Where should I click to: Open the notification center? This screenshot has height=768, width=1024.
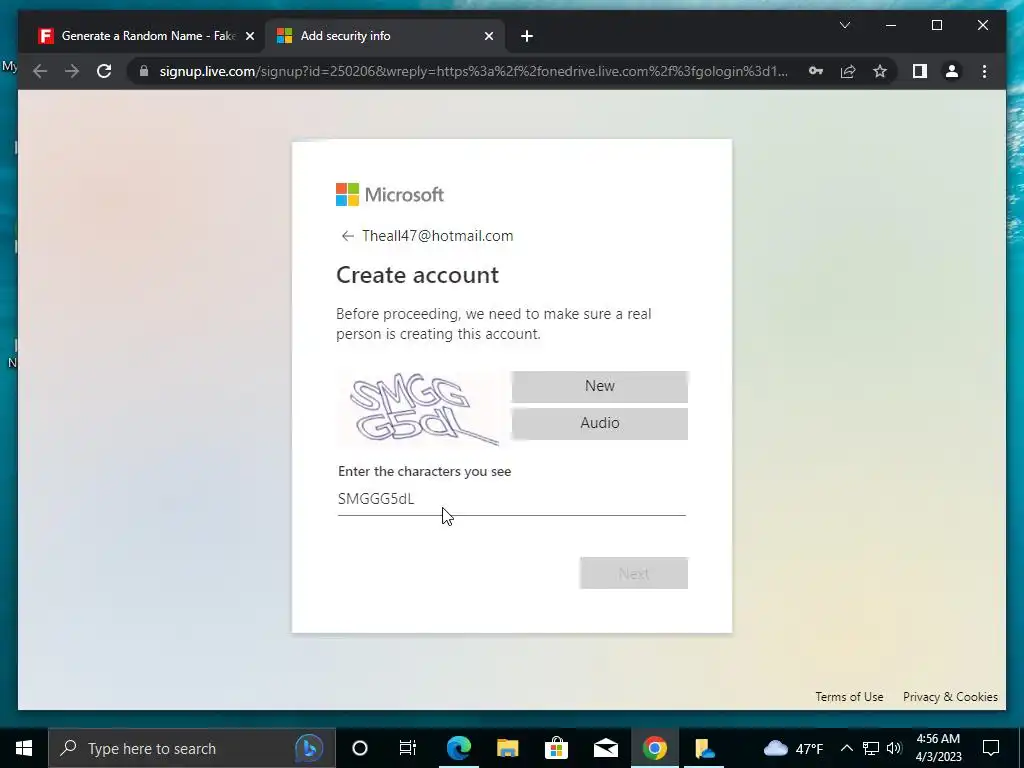991,748
